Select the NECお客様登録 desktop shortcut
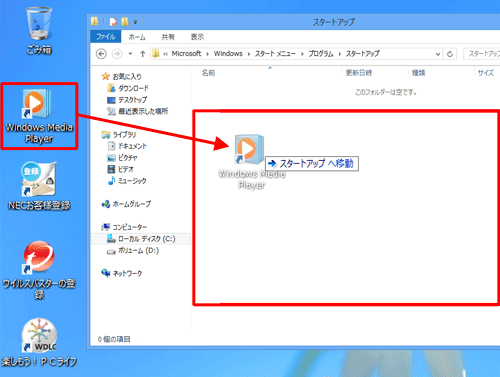The height and width of the screenshot is (377, 500). pyautogui.click(x=39, y=186)
